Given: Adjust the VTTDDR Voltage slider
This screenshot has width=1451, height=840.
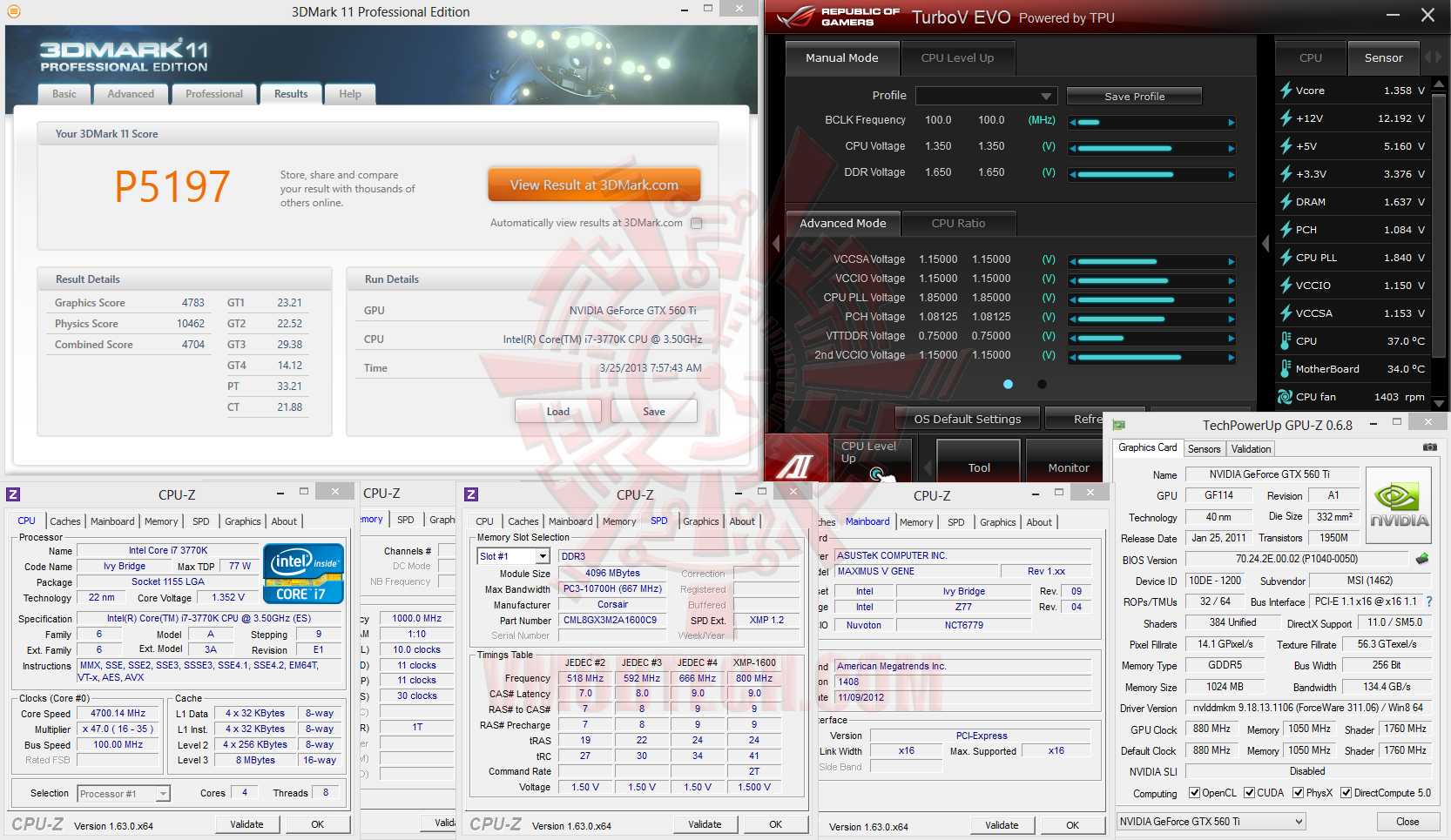Looking at the screenshot, I should coord(1151,338).
